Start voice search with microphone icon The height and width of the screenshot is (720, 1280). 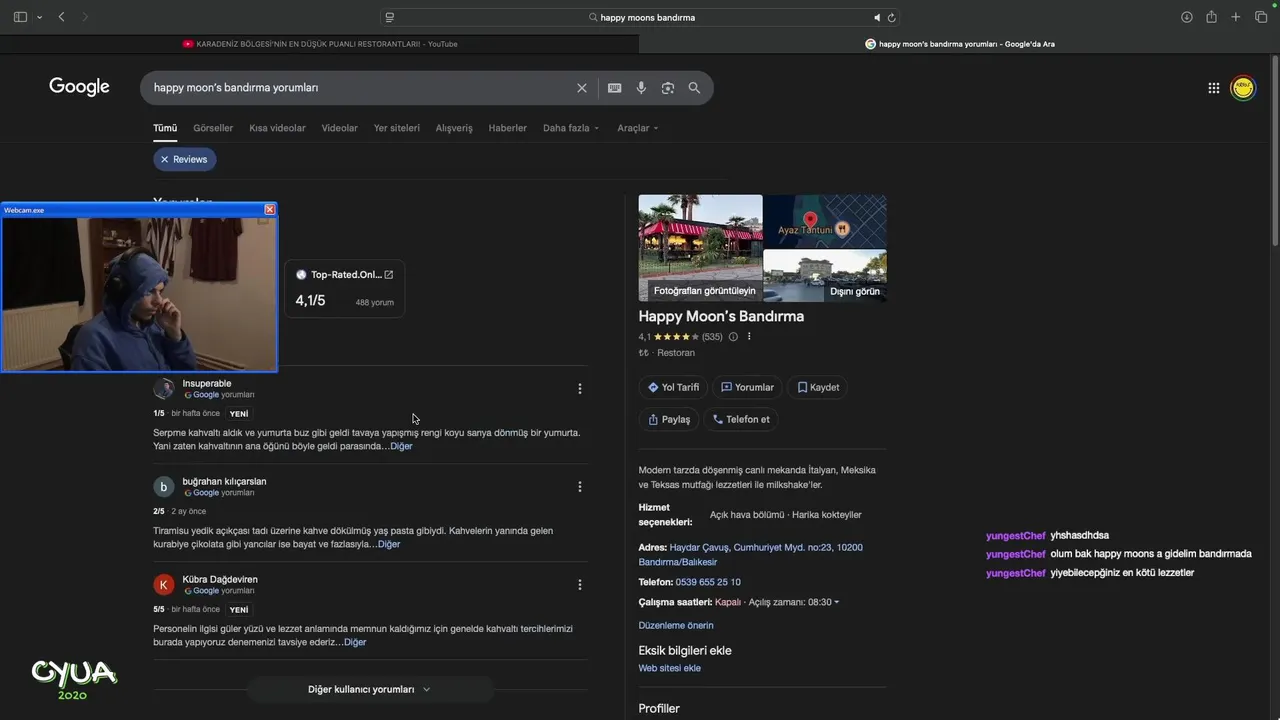click(641, 88)
